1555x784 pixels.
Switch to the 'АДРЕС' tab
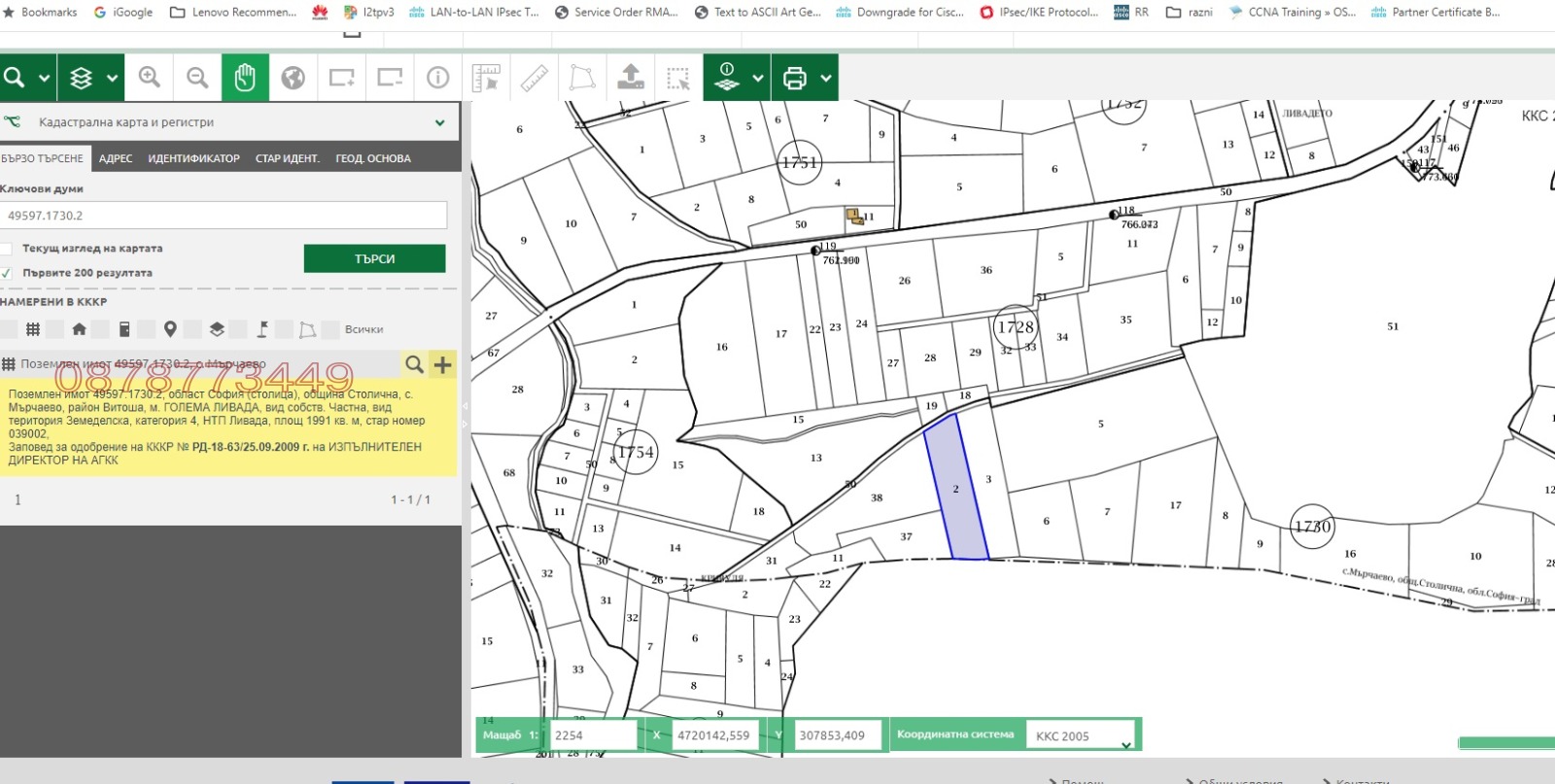pyautogui.click(x=116, y=158)
